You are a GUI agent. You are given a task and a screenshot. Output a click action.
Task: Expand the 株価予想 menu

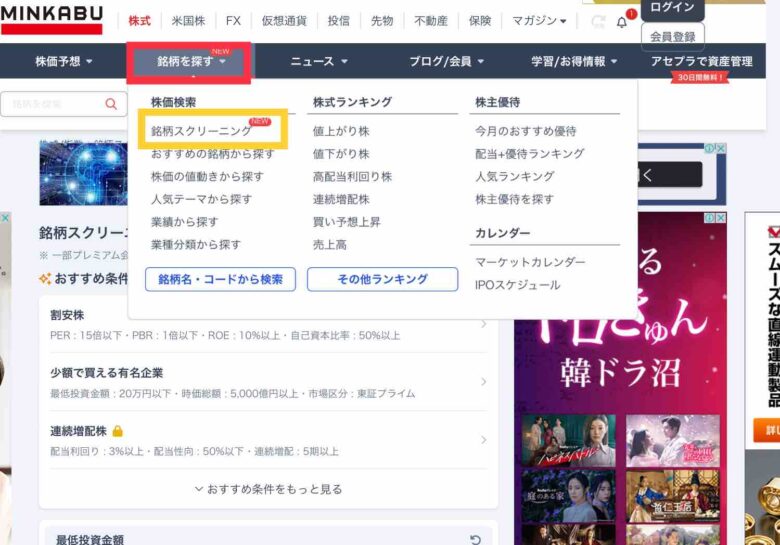pyautogui.click(x=64, y=61)
